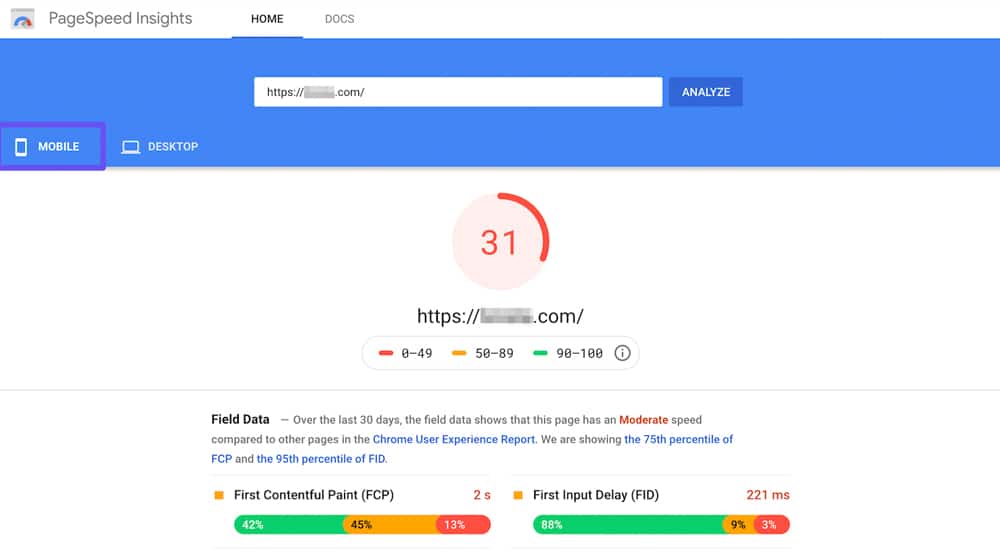
Task: Open the Home navigation tab
Action: pos(267,19)
